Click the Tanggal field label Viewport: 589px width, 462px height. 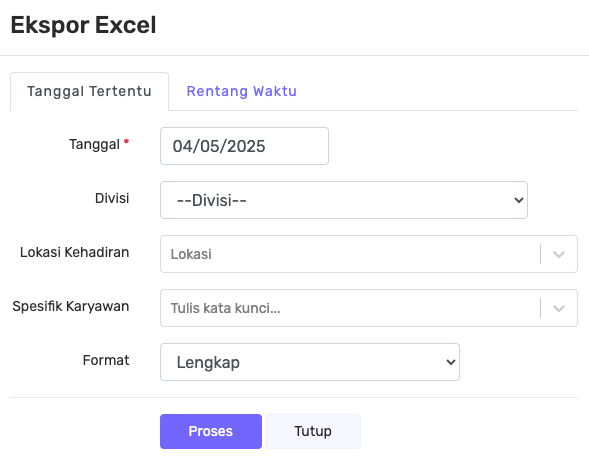(x=94, y=145)
